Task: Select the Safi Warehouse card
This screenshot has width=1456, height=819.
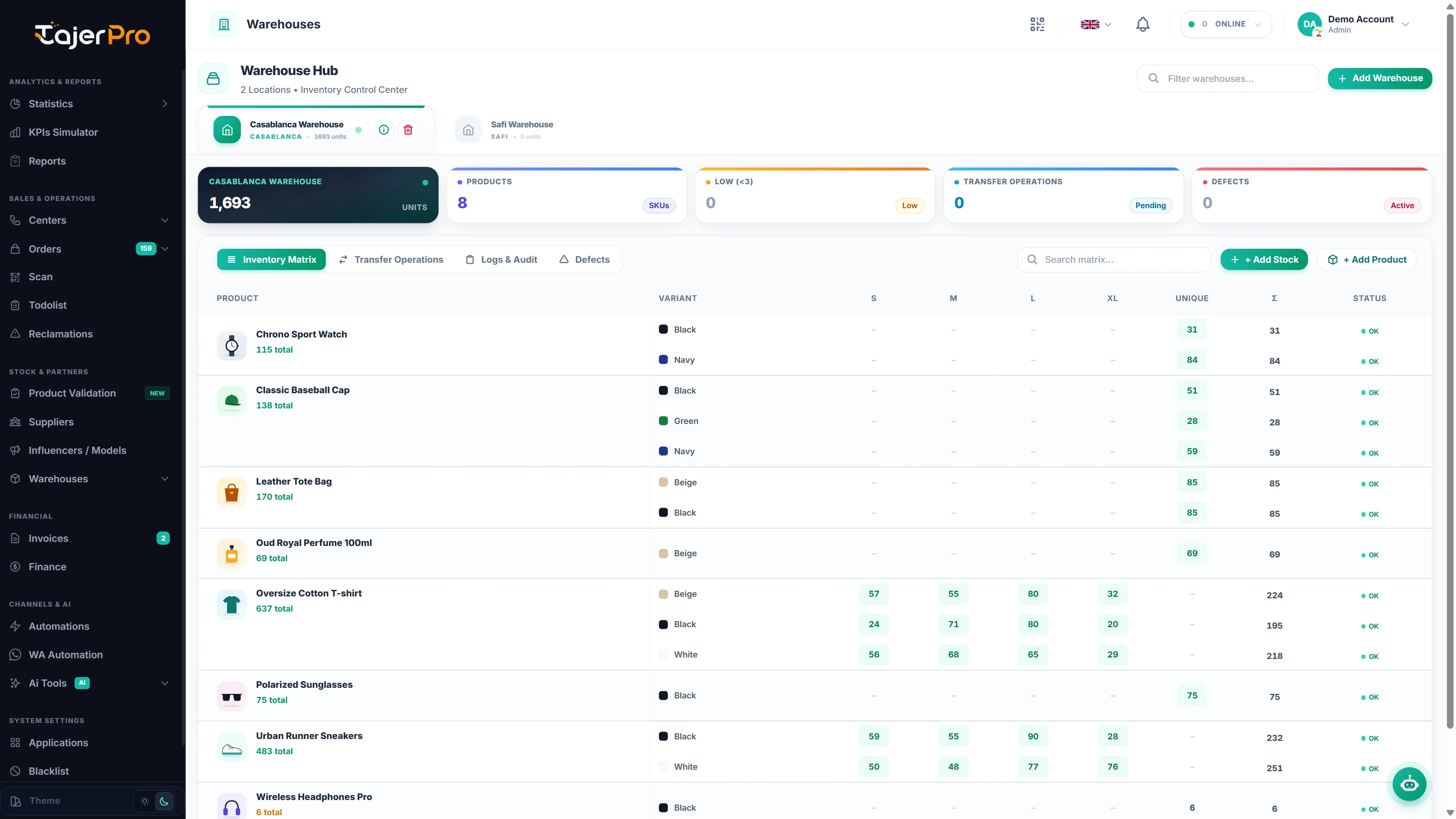Action: tap(505, 130)
